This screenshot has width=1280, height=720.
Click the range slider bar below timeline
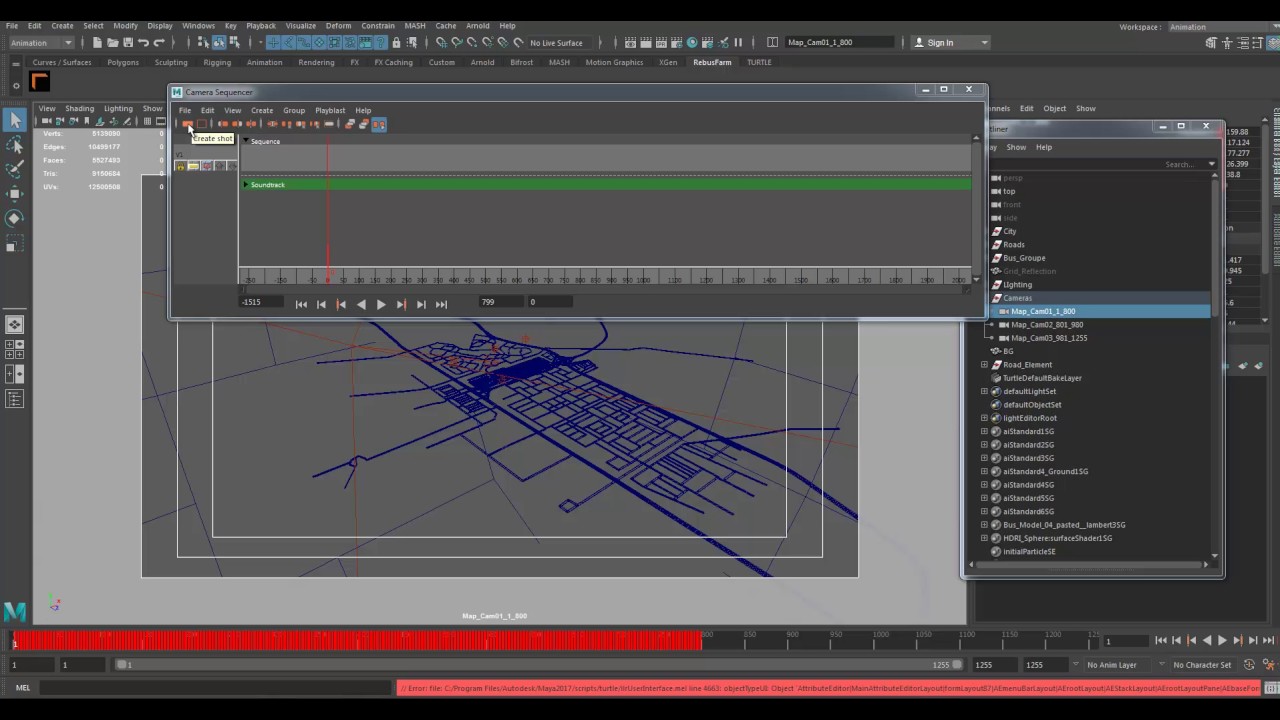click(x=539, y=665)
